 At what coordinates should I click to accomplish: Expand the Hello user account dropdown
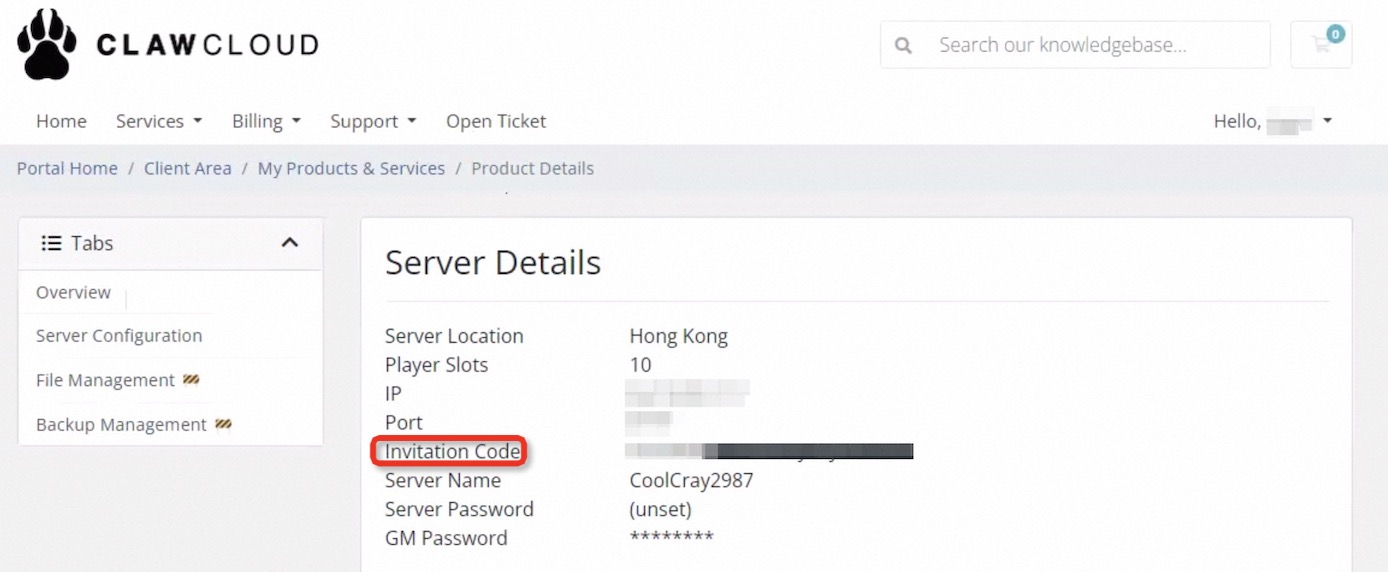pyautogui.click(x=1273, y=121)
